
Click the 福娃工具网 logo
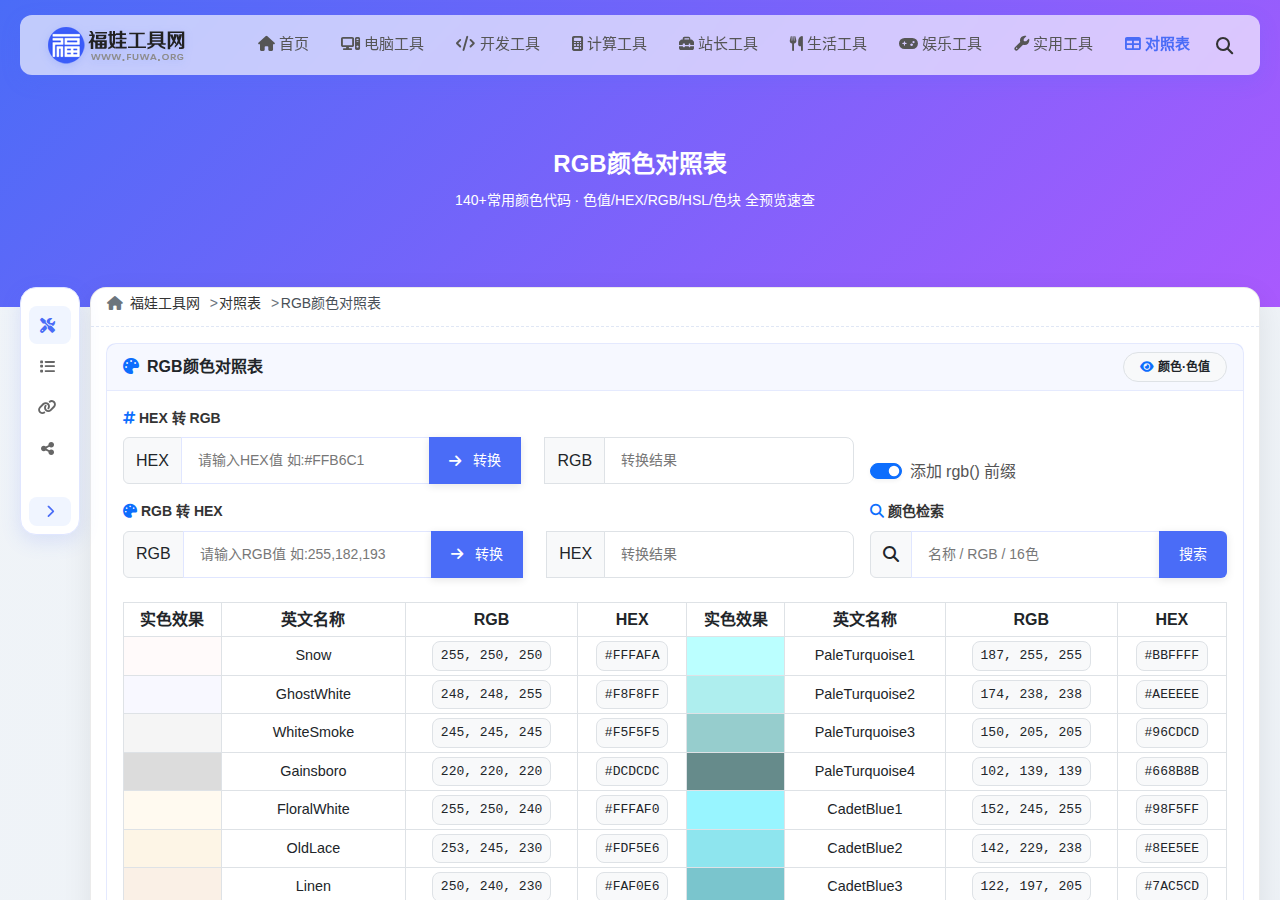click(117, 45)
